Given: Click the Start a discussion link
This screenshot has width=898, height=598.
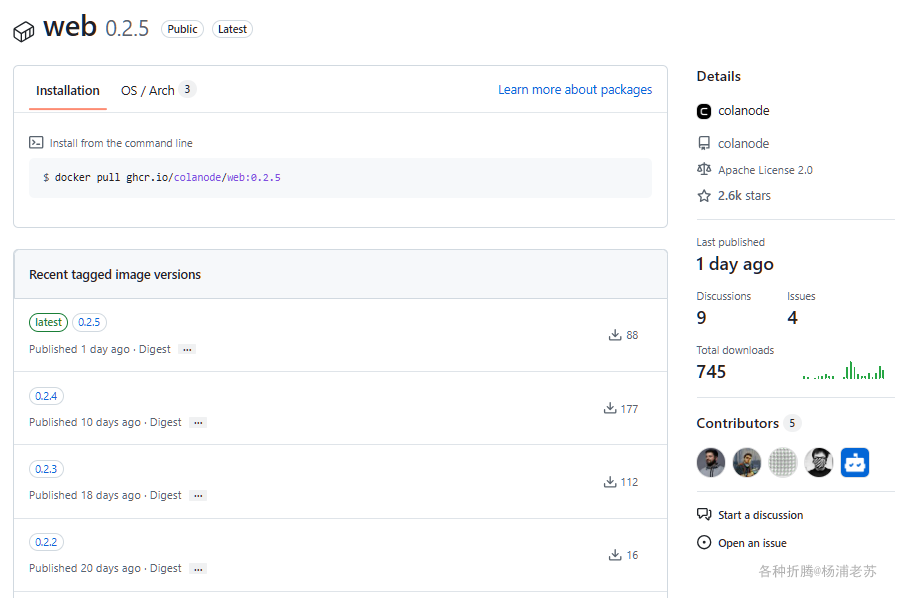Looking at the screenshot, I should coord(761,515).
